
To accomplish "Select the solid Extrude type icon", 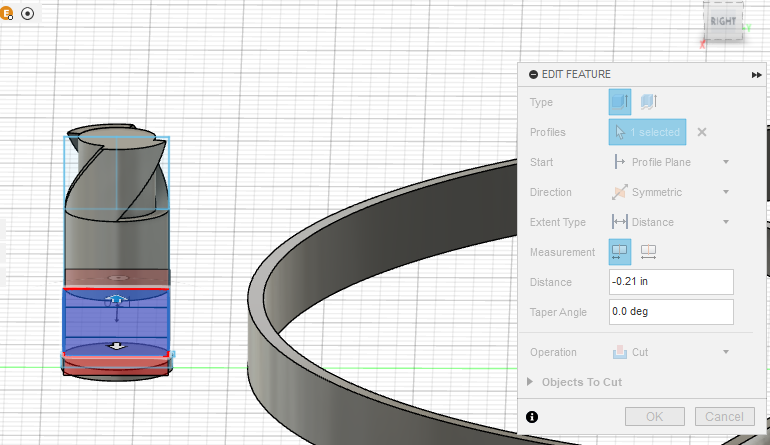I will pos(620,102).
